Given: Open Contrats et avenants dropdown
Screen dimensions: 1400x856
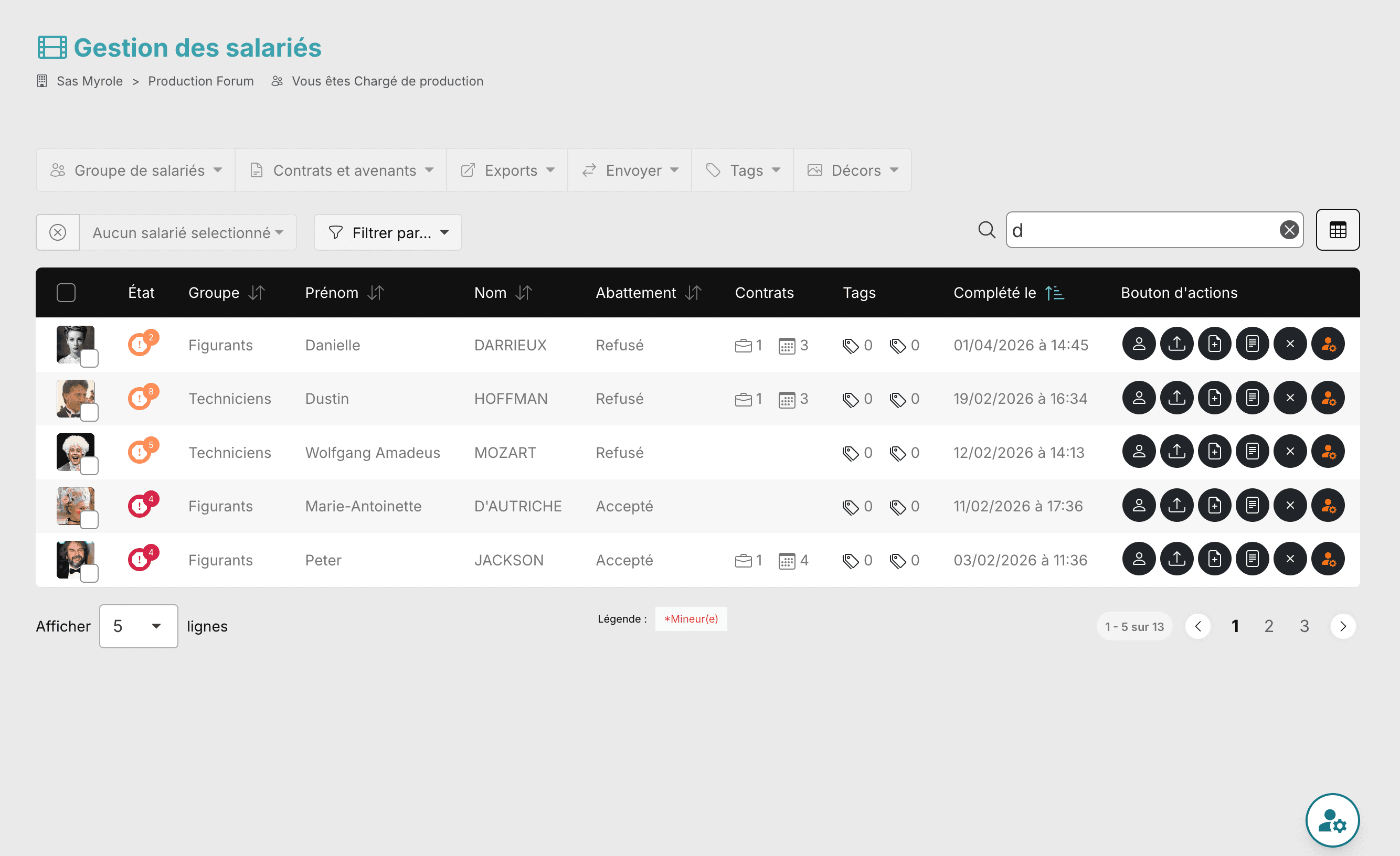Looking at the screenshot, I should (341, 170).
